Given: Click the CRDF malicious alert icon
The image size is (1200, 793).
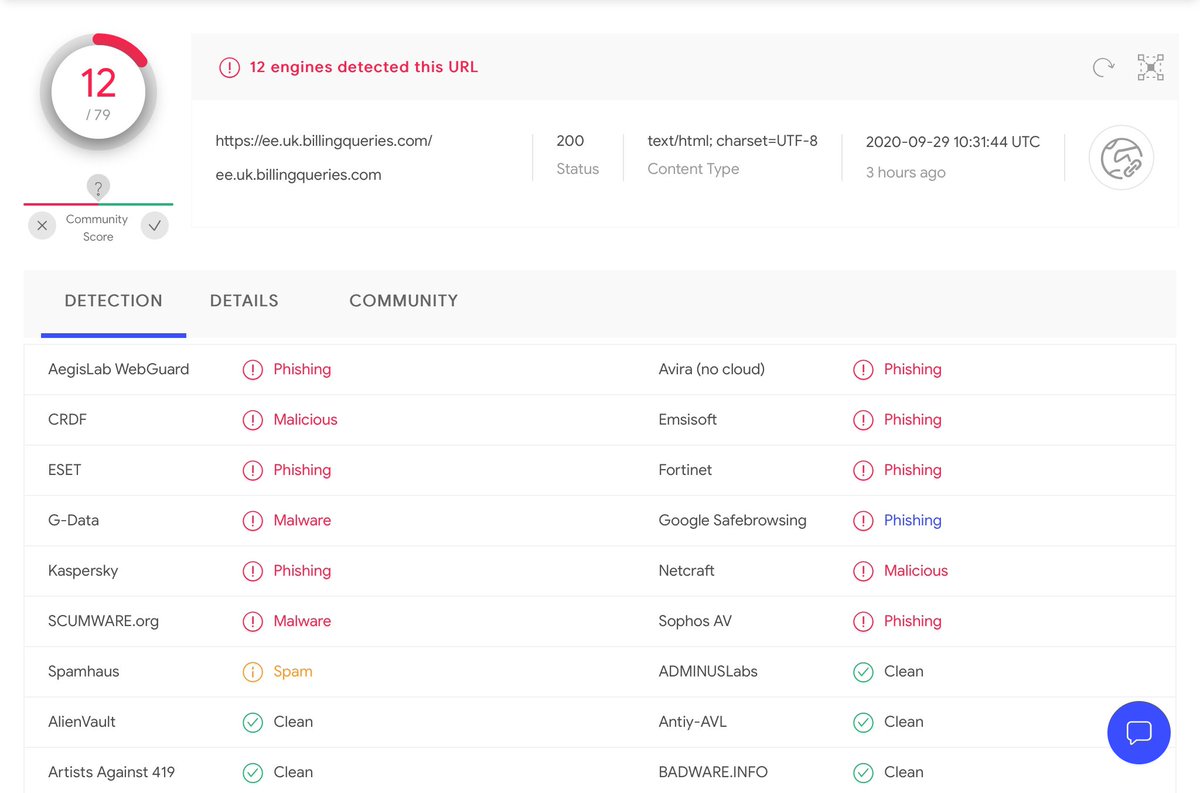Looking at the screenshot, I should point(253,420).
